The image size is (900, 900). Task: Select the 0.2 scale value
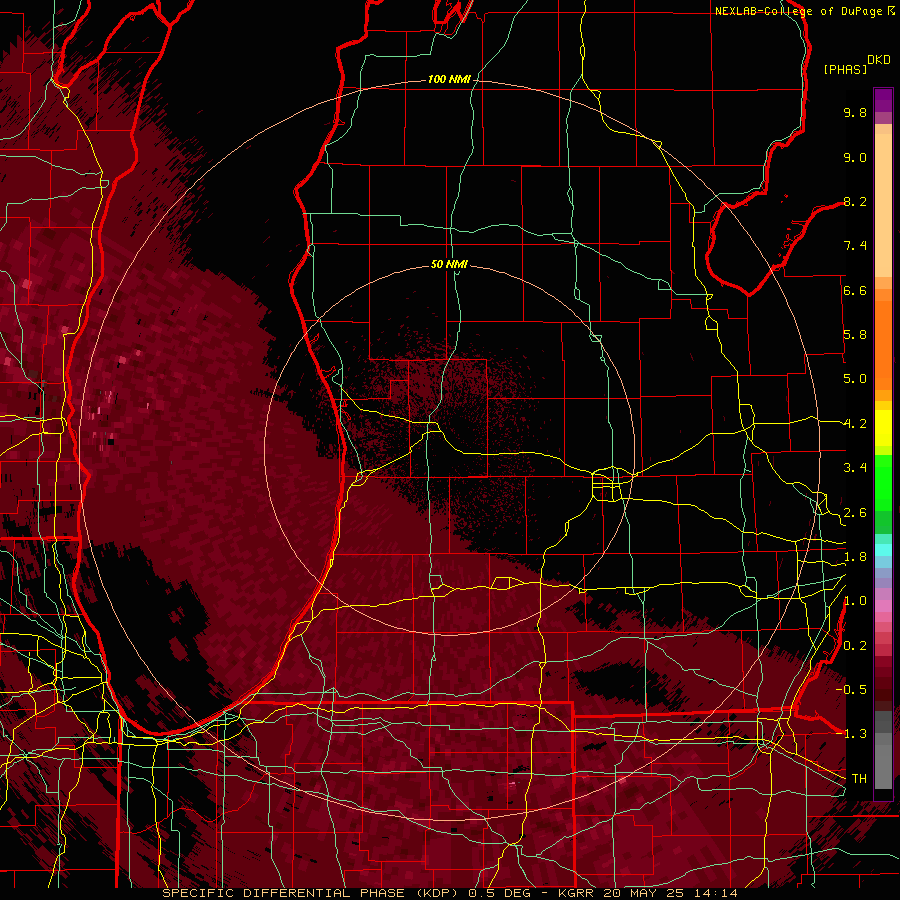coord(855,646)
